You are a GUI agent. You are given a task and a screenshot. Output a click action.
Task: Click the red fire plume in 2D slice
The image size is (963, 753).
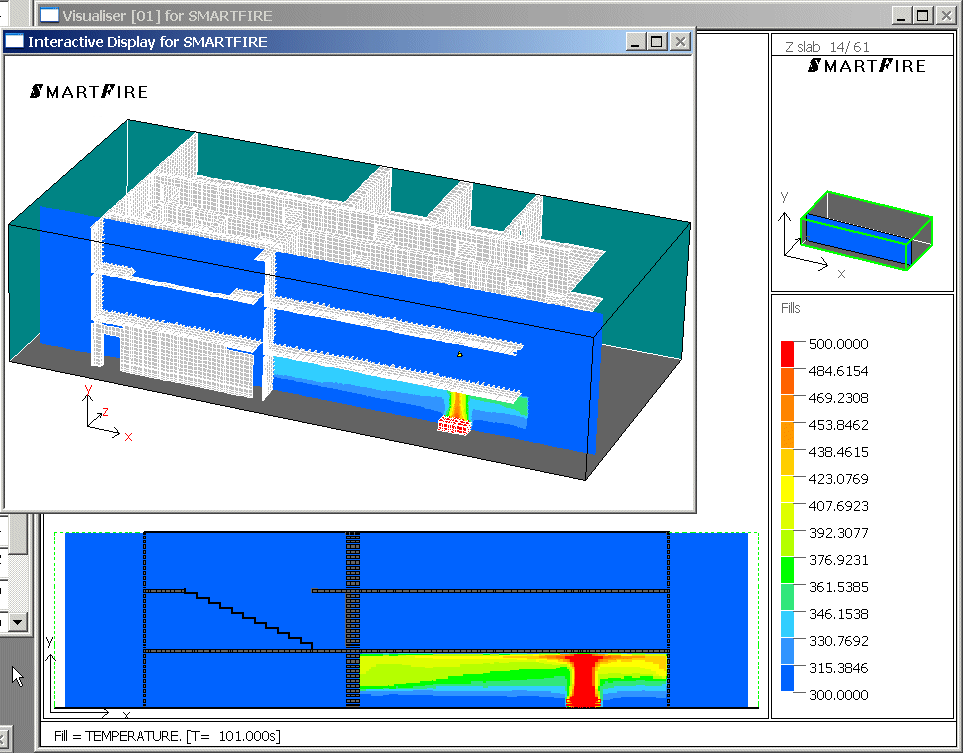[x=582, y=681]
